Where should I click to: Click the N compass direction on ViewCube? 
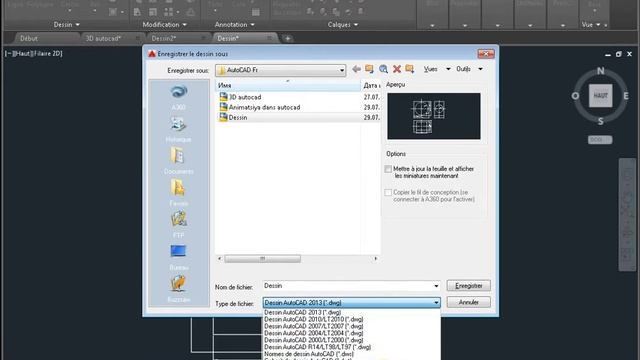(600, 71)
